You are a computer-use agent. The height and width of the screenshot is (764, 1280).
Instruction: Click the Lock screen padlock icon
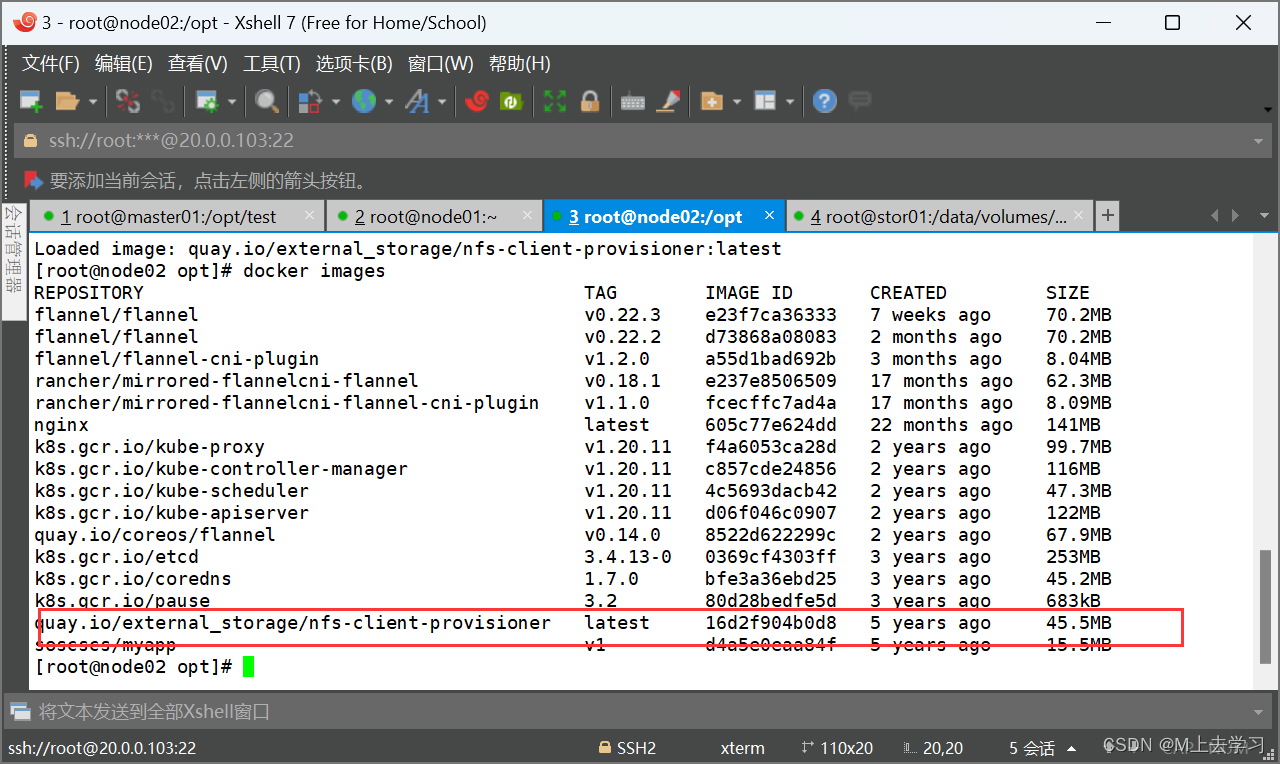590,101
